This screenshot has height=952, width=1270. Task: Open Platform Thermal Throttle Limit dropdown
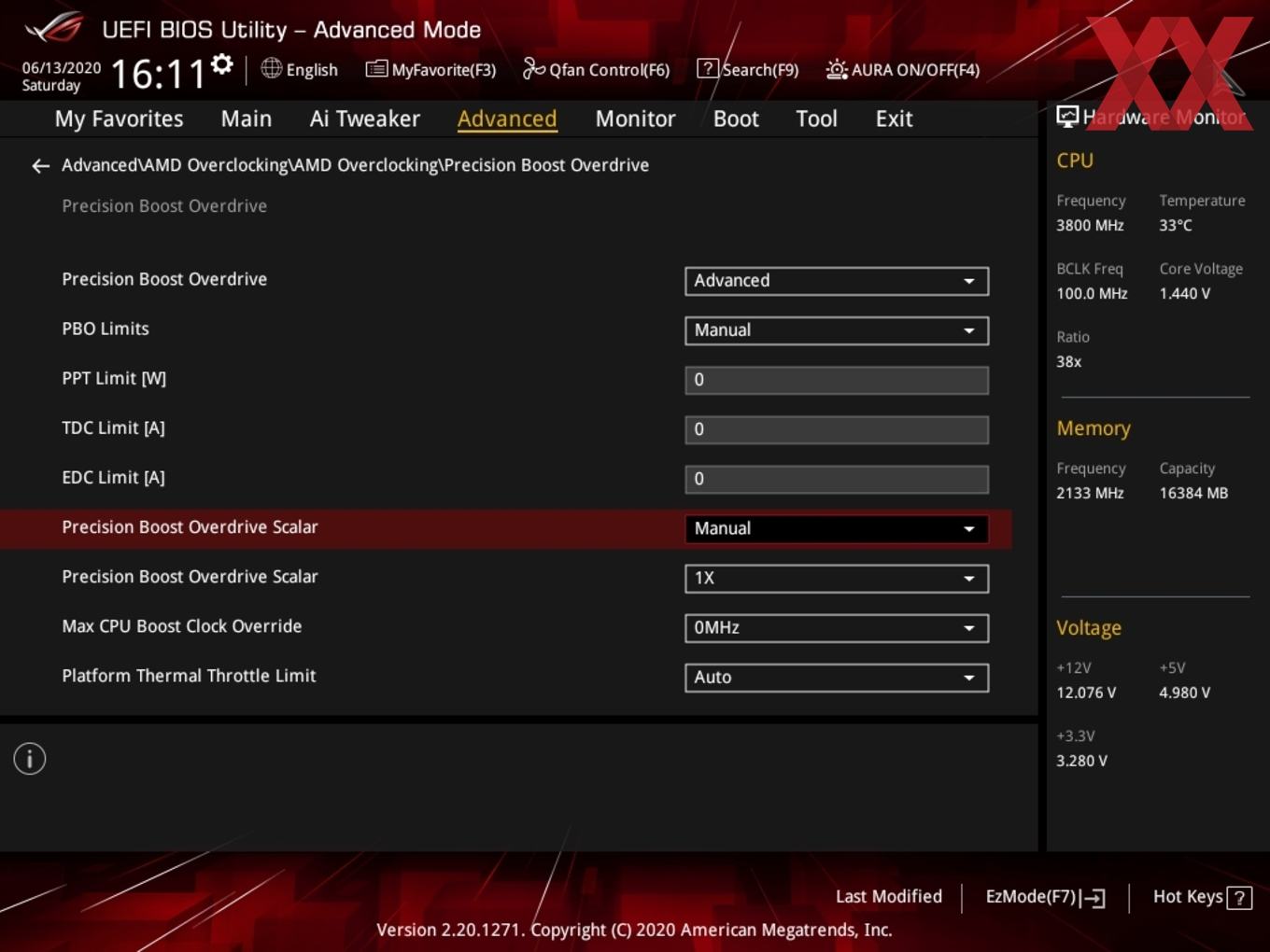click(x=837, y=677)
